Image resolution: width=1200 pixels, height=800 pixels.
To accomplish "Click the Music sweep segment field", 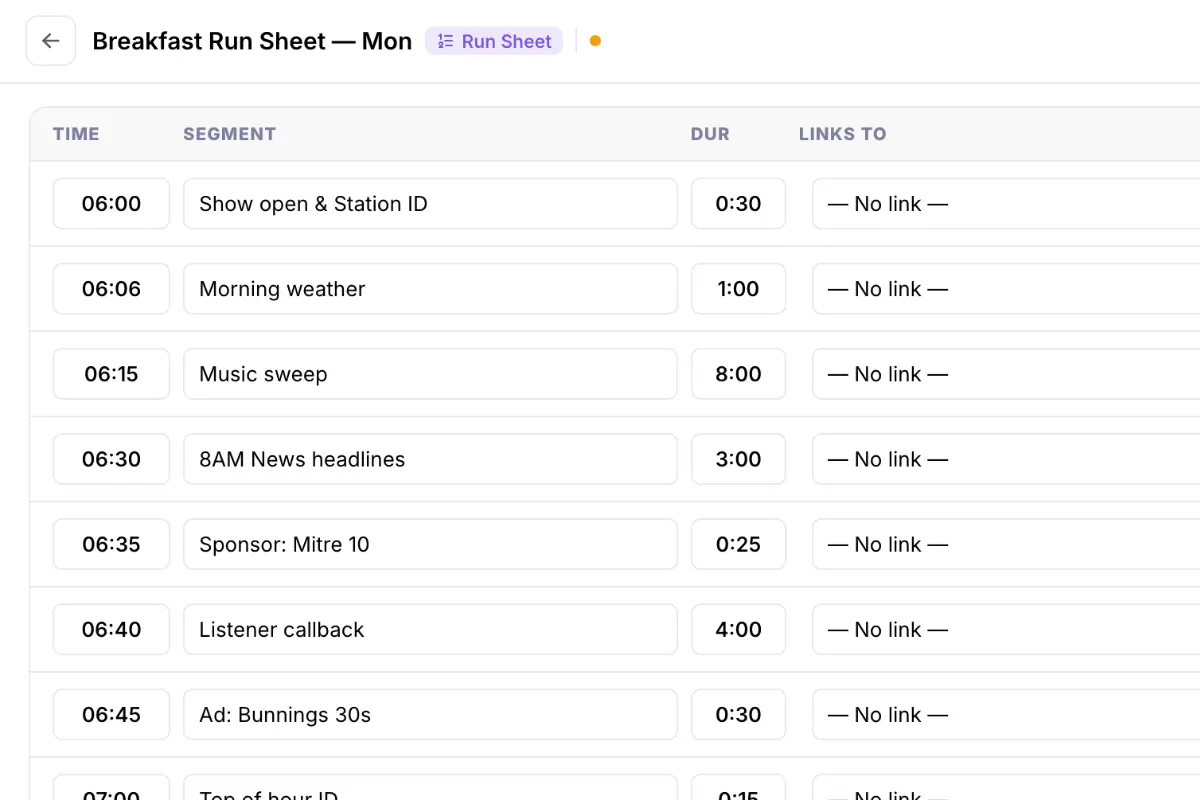I will coord(430,374).
